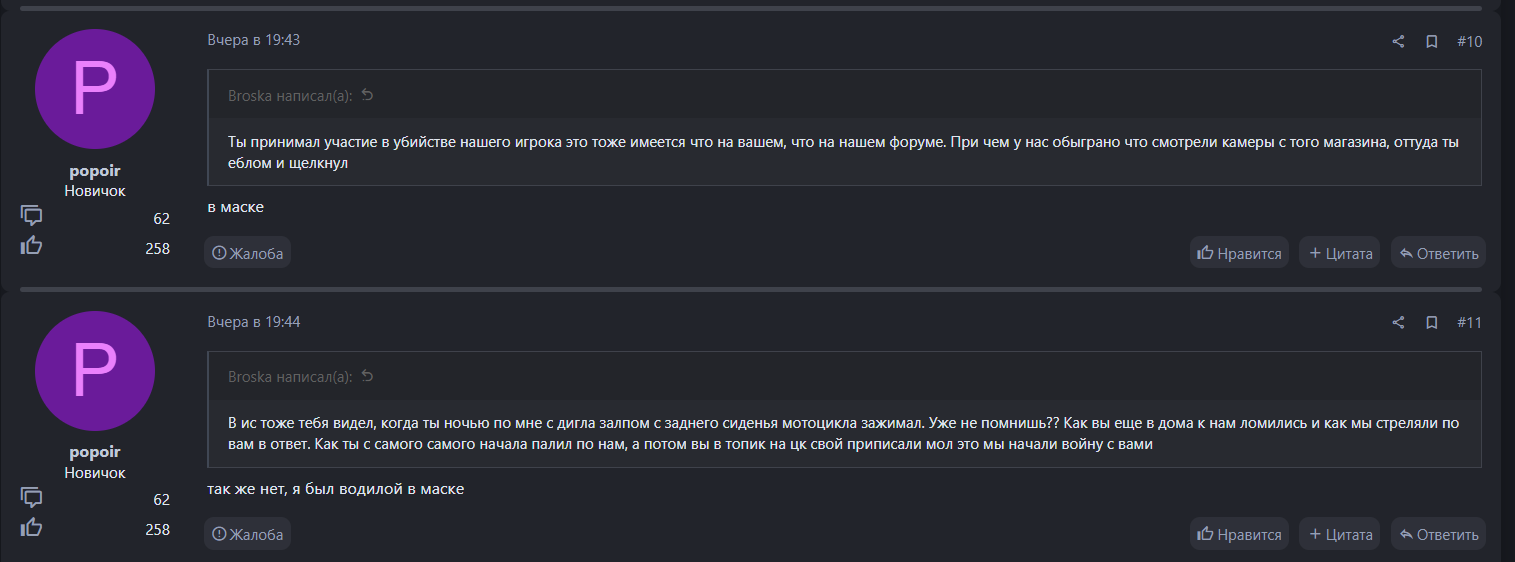Open popoir username link in post #11

tap(95, 452)
